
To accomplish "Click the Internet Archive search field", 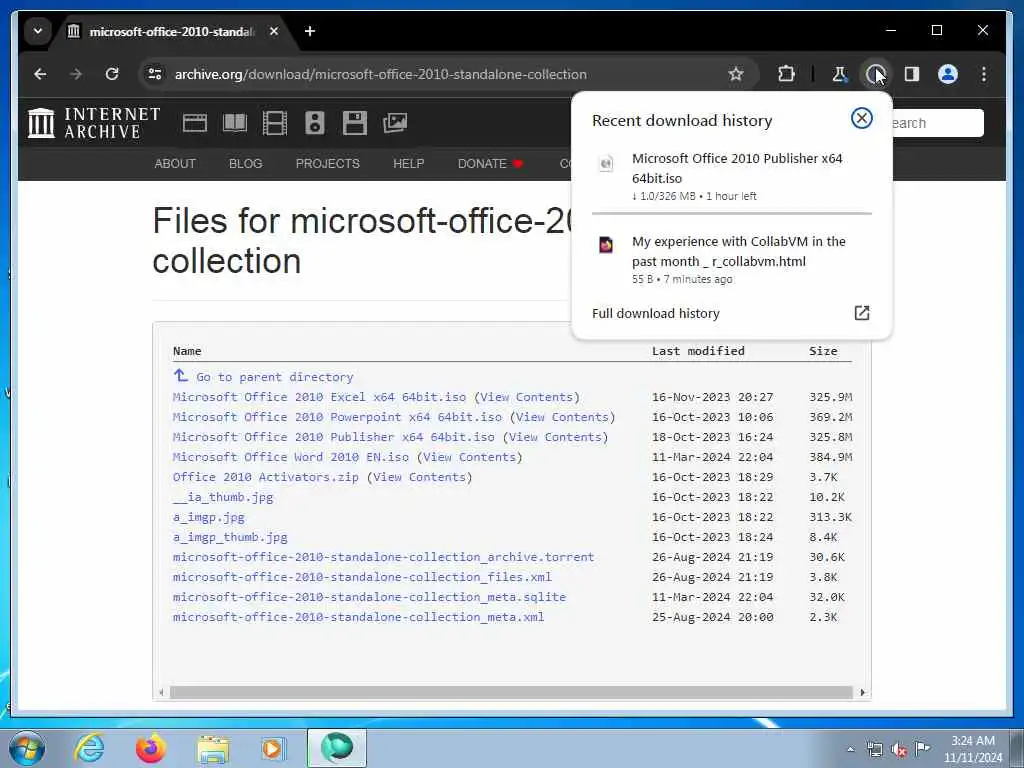I will [938, 123].
